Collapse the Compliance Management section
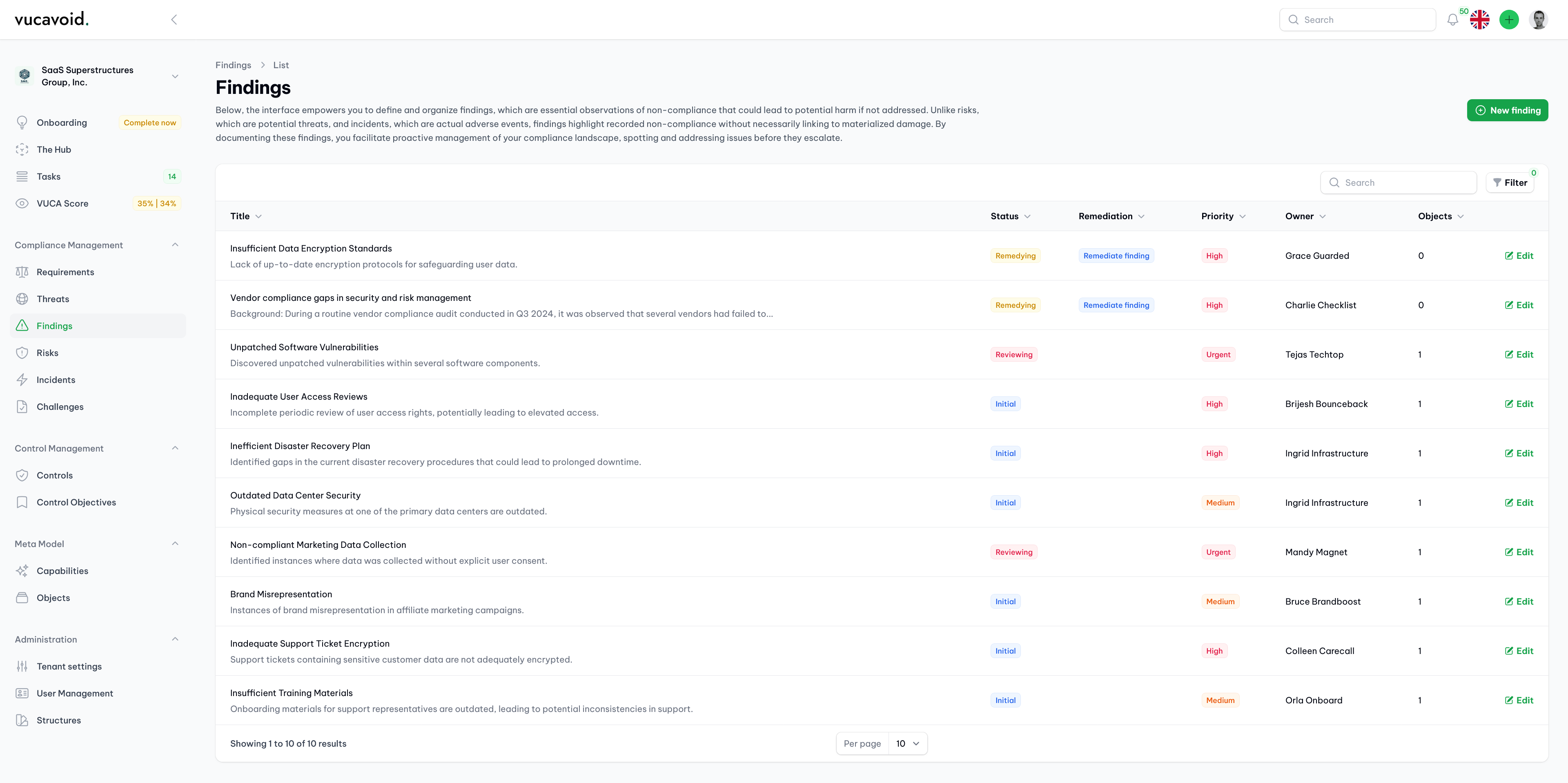 click(175, 245)
